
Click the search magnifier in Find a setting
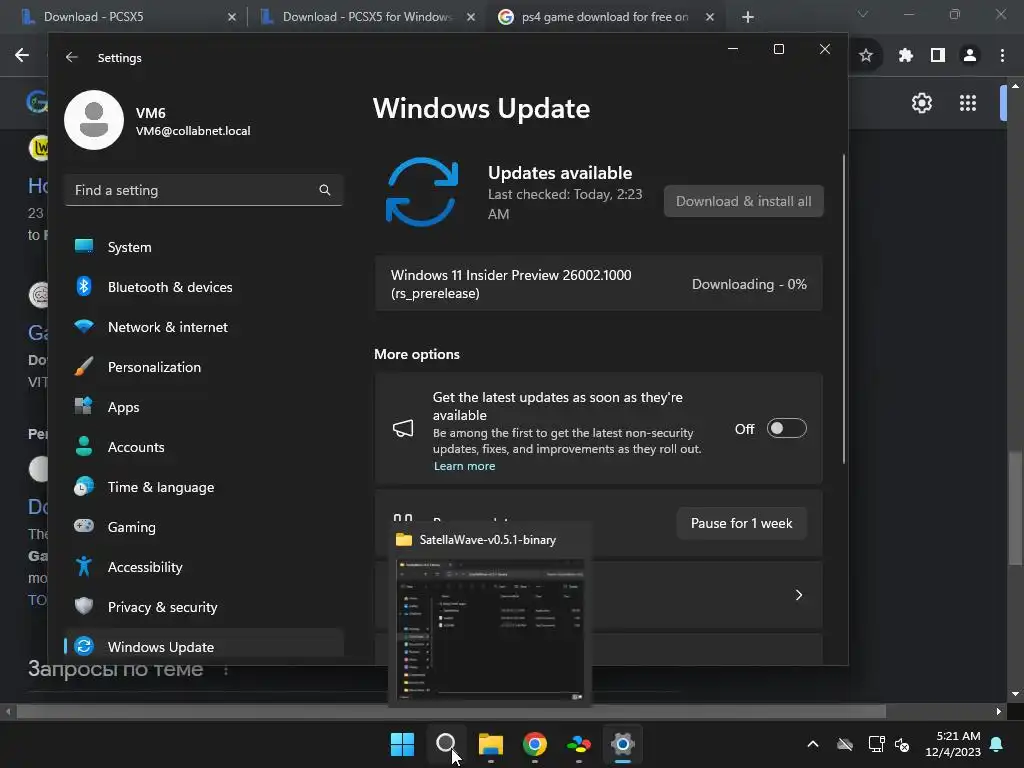pos(325,190)
